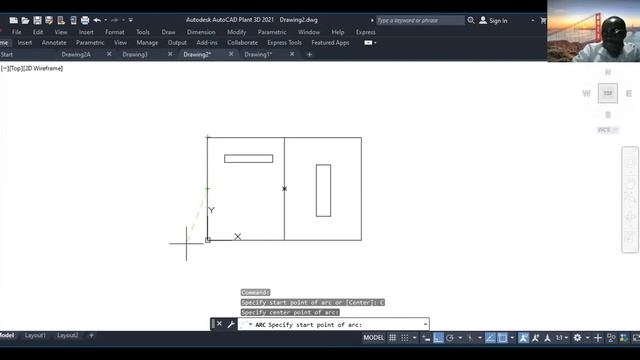Click the ARC command line input

coord(333,324)
